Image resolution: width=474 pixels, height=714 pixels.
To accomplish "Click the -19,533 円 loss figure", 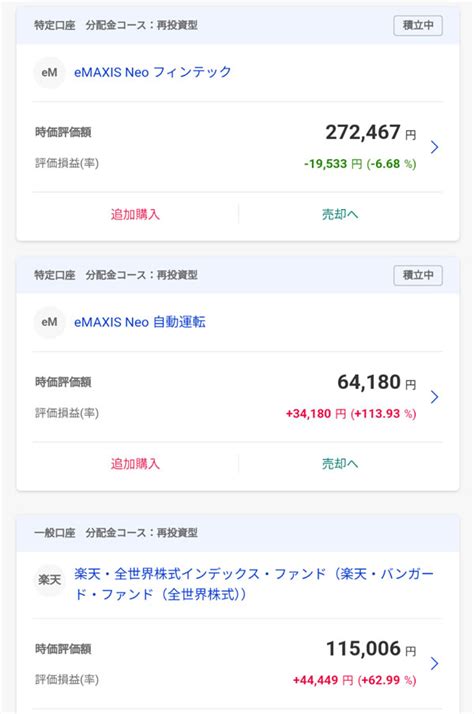I will coord(333,164).
